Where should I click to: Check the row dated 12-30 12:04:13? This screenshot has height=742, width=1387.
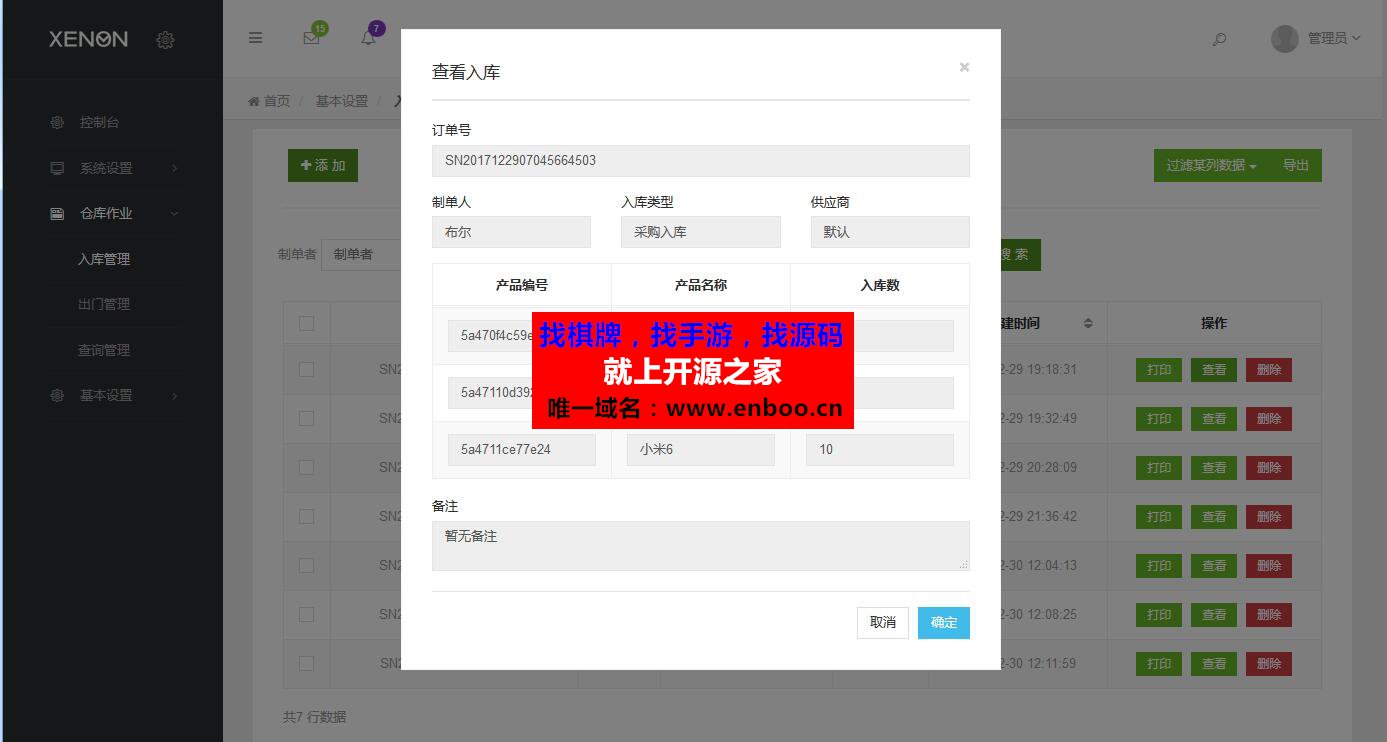306,565
